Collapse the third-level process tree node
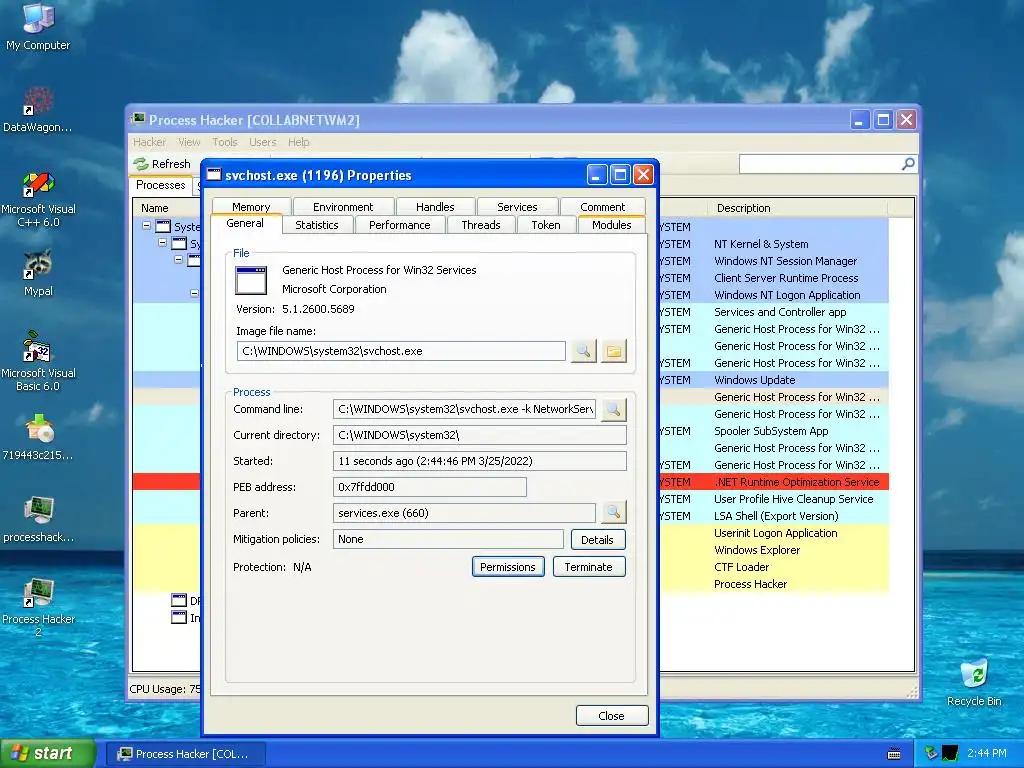Image resolution: width=1024 pixels, height=768 pixels. 178,260
